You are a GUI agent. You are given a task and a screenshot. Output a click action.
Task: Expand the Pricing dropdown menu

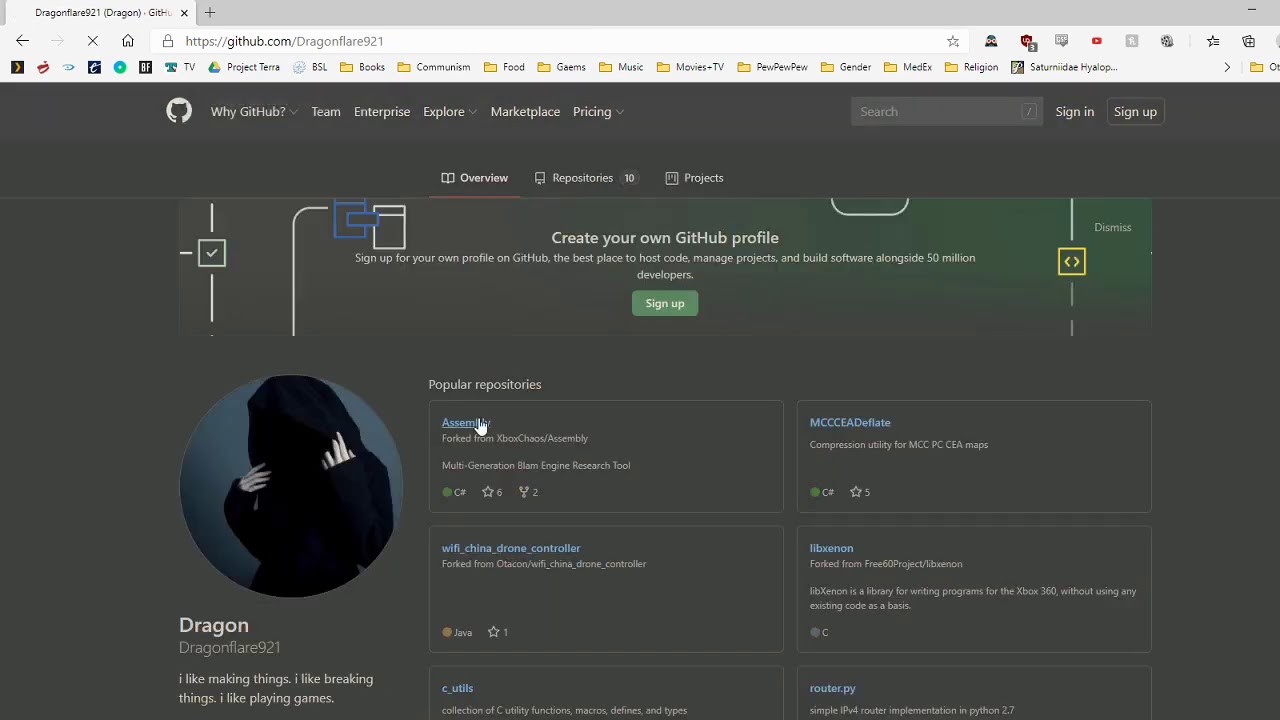pyautogui.click(x=598, y=111)
